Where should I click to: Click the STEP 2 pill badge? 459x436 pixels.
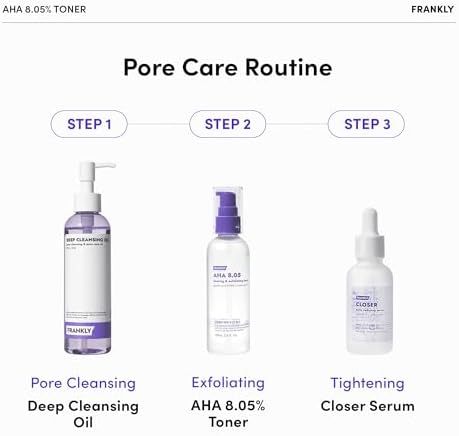tap(228, 124)
